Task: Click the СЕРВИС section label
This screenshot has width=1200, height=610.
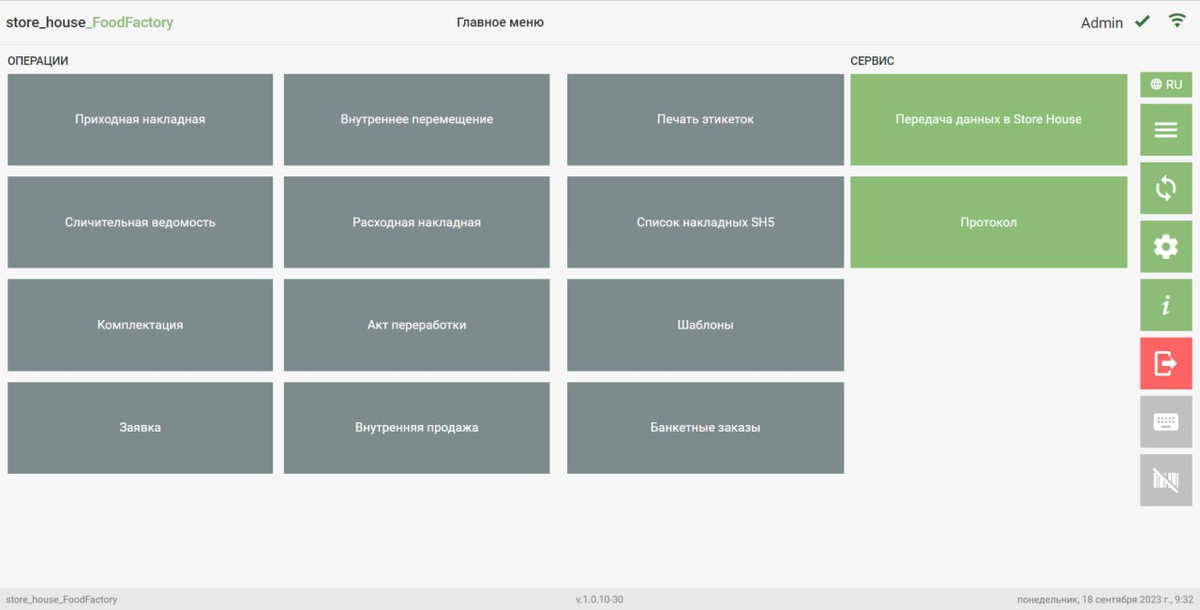Action: coord(872,61)
